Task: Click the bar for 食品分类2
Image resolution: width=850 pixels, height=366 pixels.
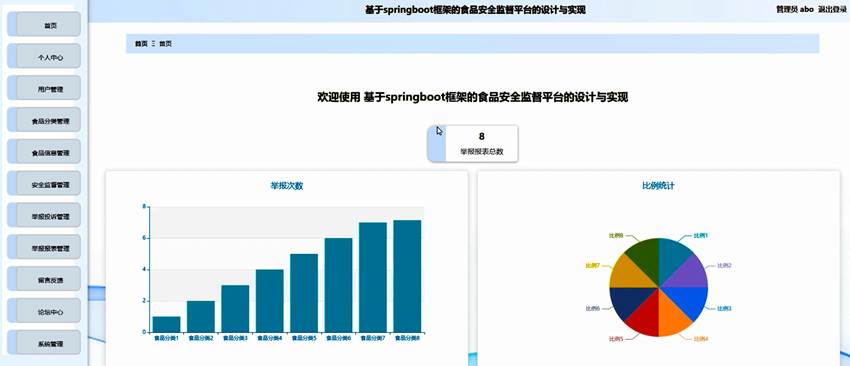Action: point(201,316)
